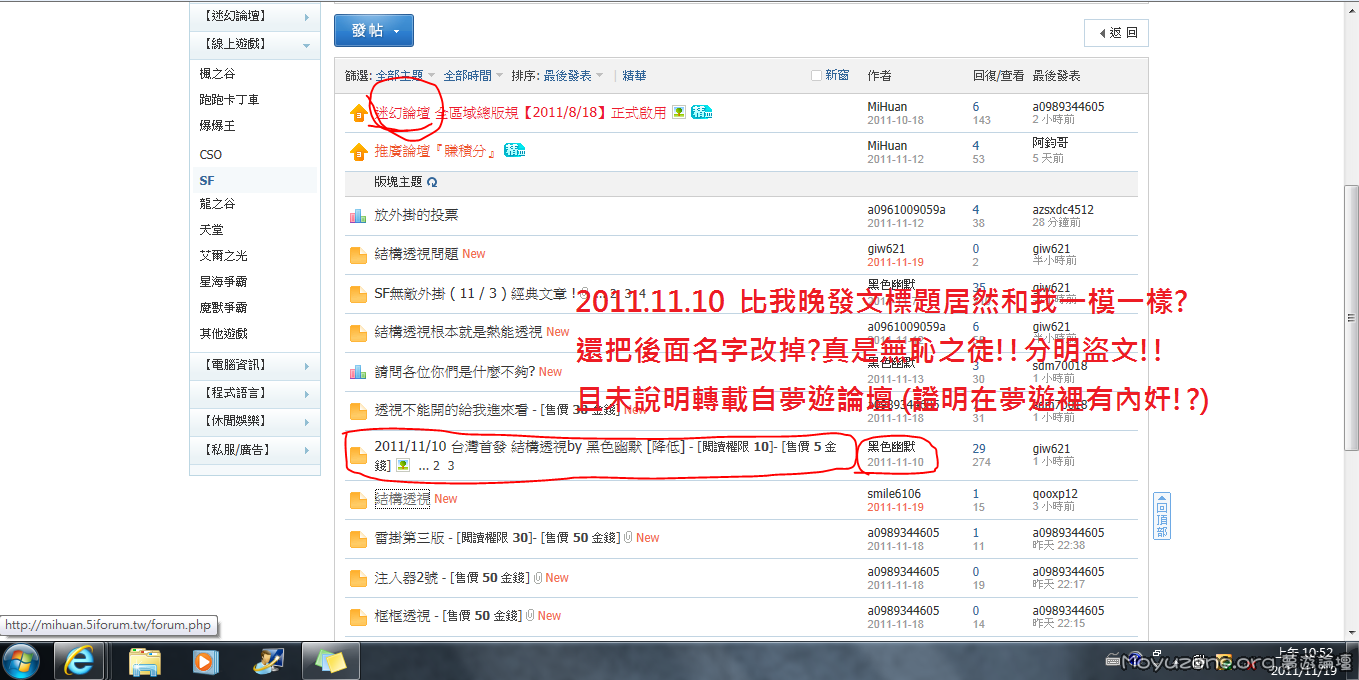Click poll icon of 請問各位你們是什麼不夠 thread
1359x680 pixels.
tap(358, 372)
